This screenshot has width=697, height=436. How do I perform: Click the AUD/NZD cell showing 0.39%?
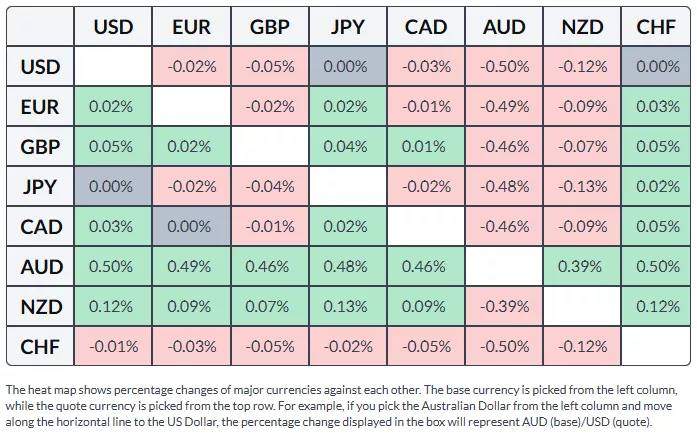(582, 267)
